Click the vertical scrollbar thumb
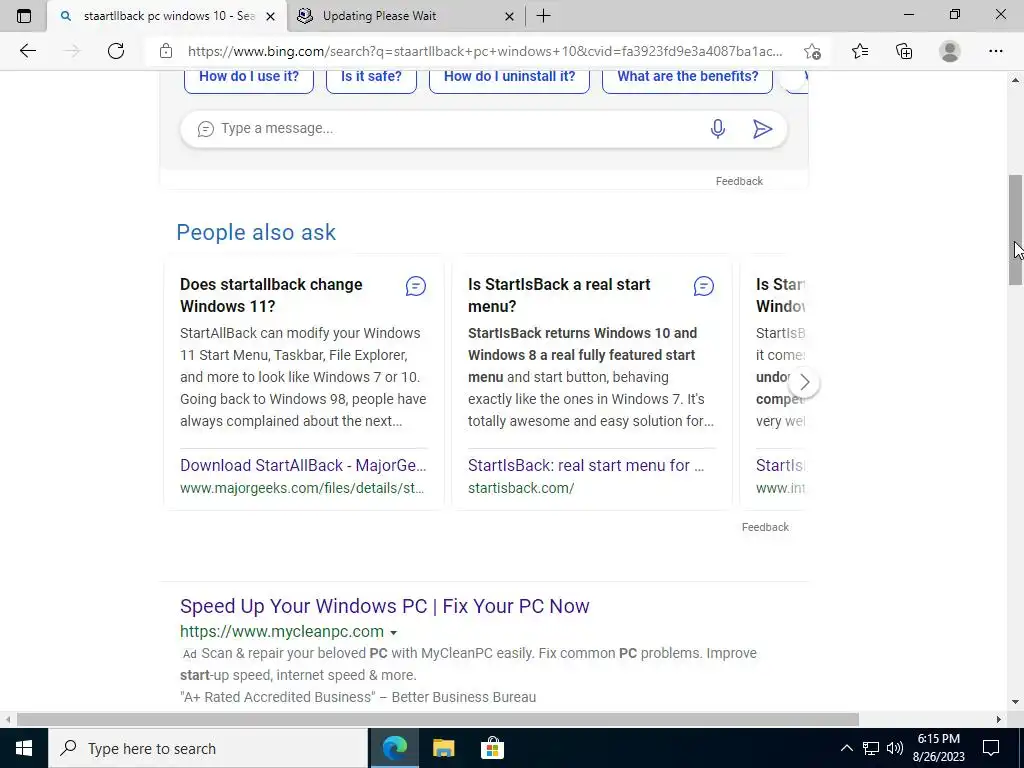The image size is (1024, 768). (1015, 230)
